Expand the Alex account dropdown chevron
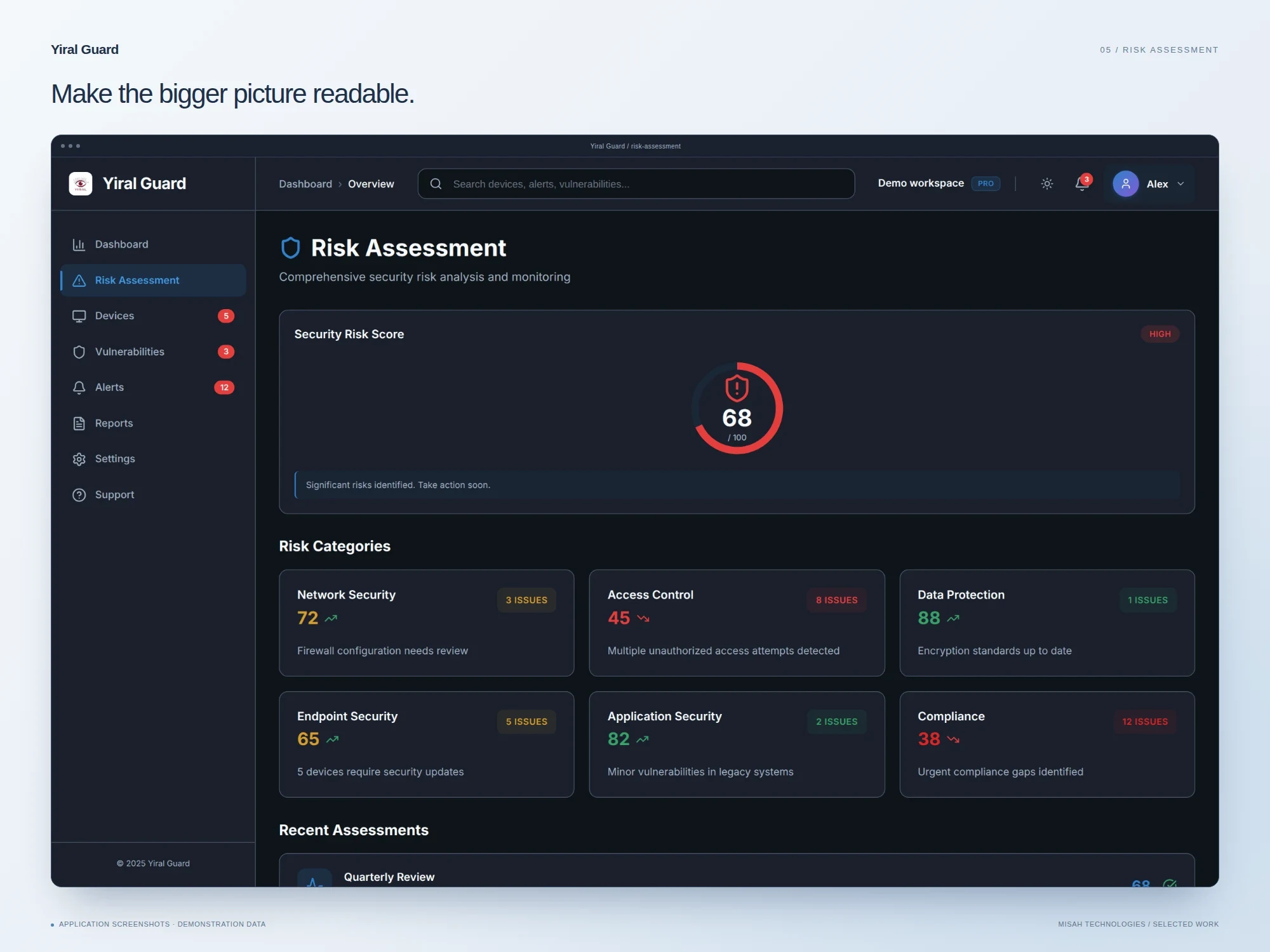The image size is (1270, 952). 1180,184
